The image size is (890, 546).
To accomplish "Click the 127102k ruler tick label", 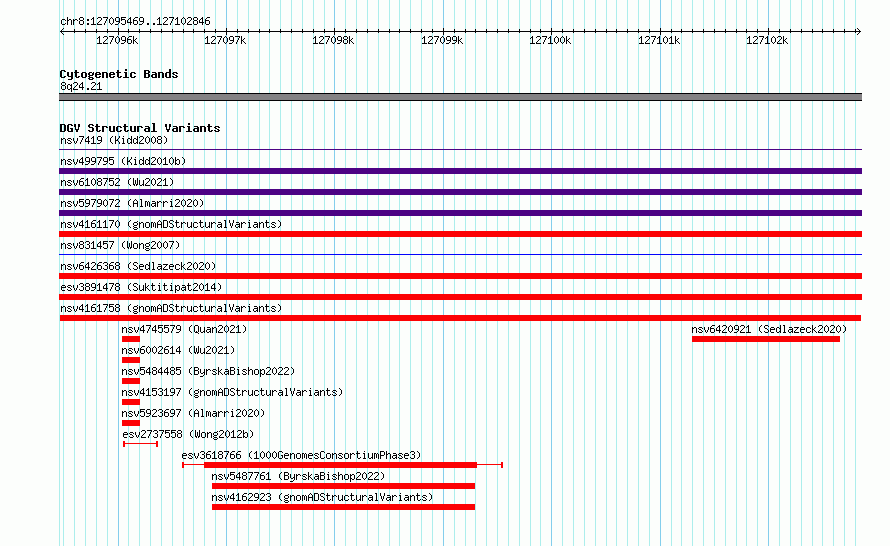I will [767, 40].
